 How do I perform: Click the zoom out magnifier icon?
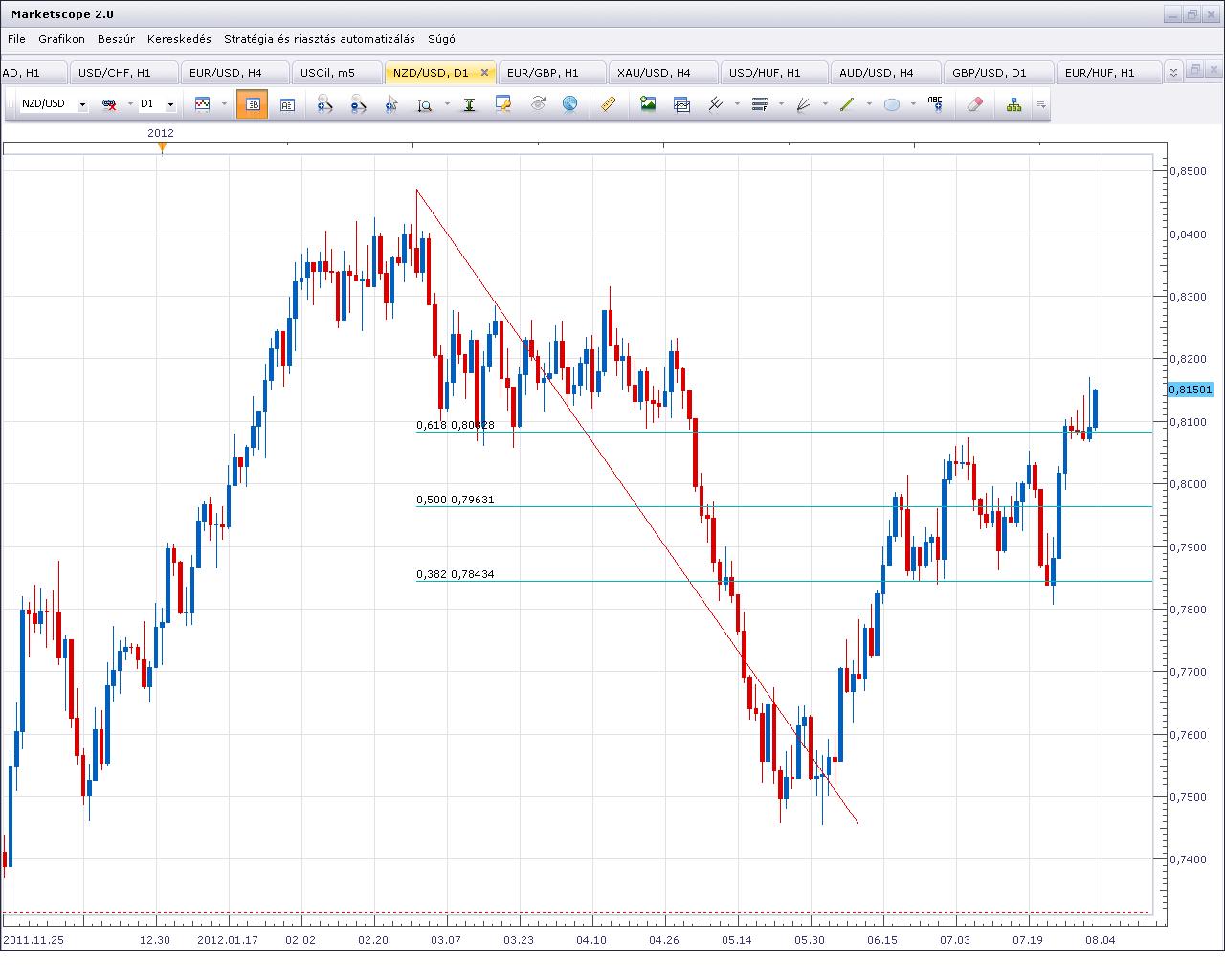pos(358,104)
